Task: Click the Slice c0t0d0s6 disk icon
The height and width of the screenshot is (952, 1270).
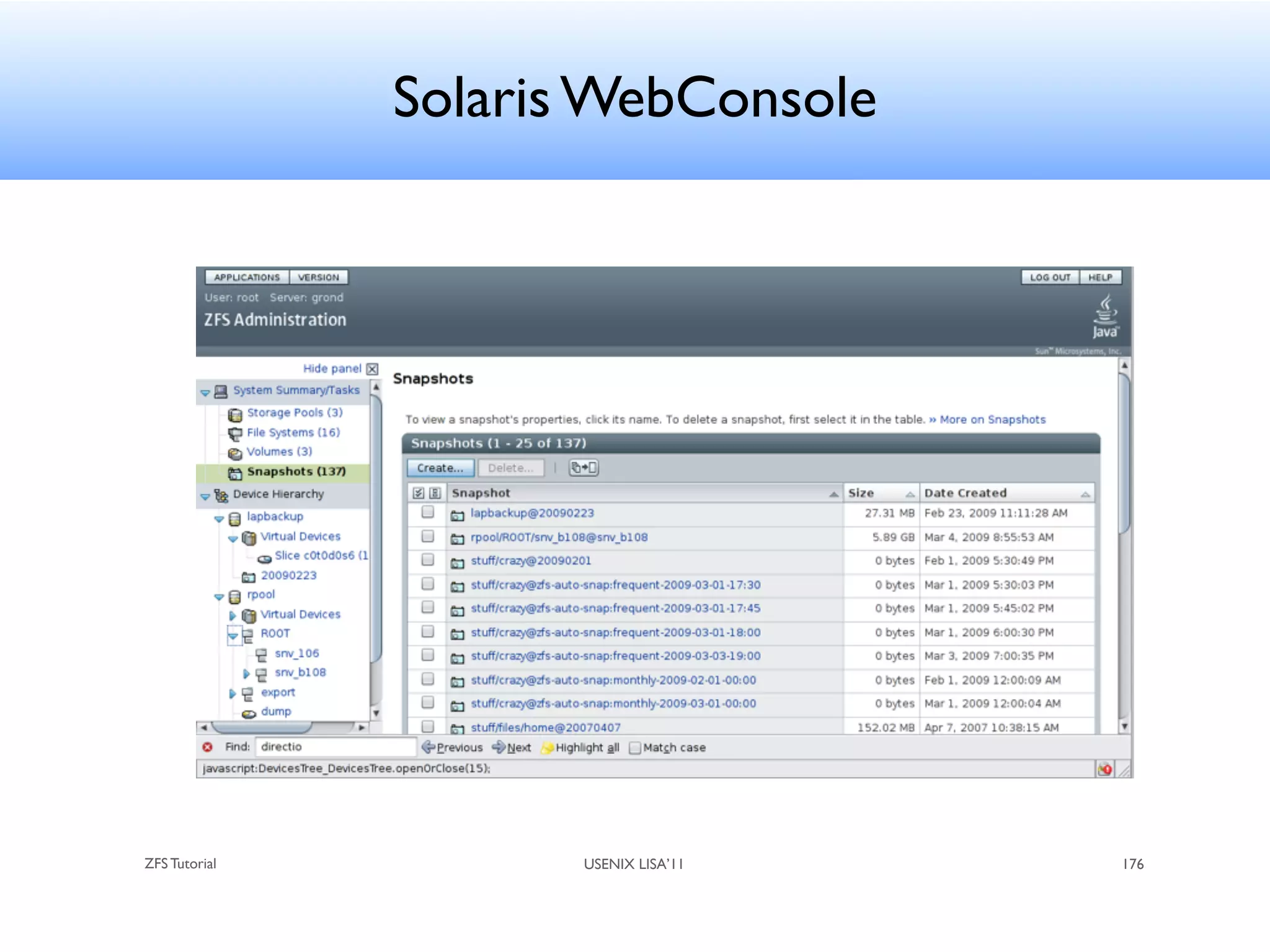Action: click(264, 558)
